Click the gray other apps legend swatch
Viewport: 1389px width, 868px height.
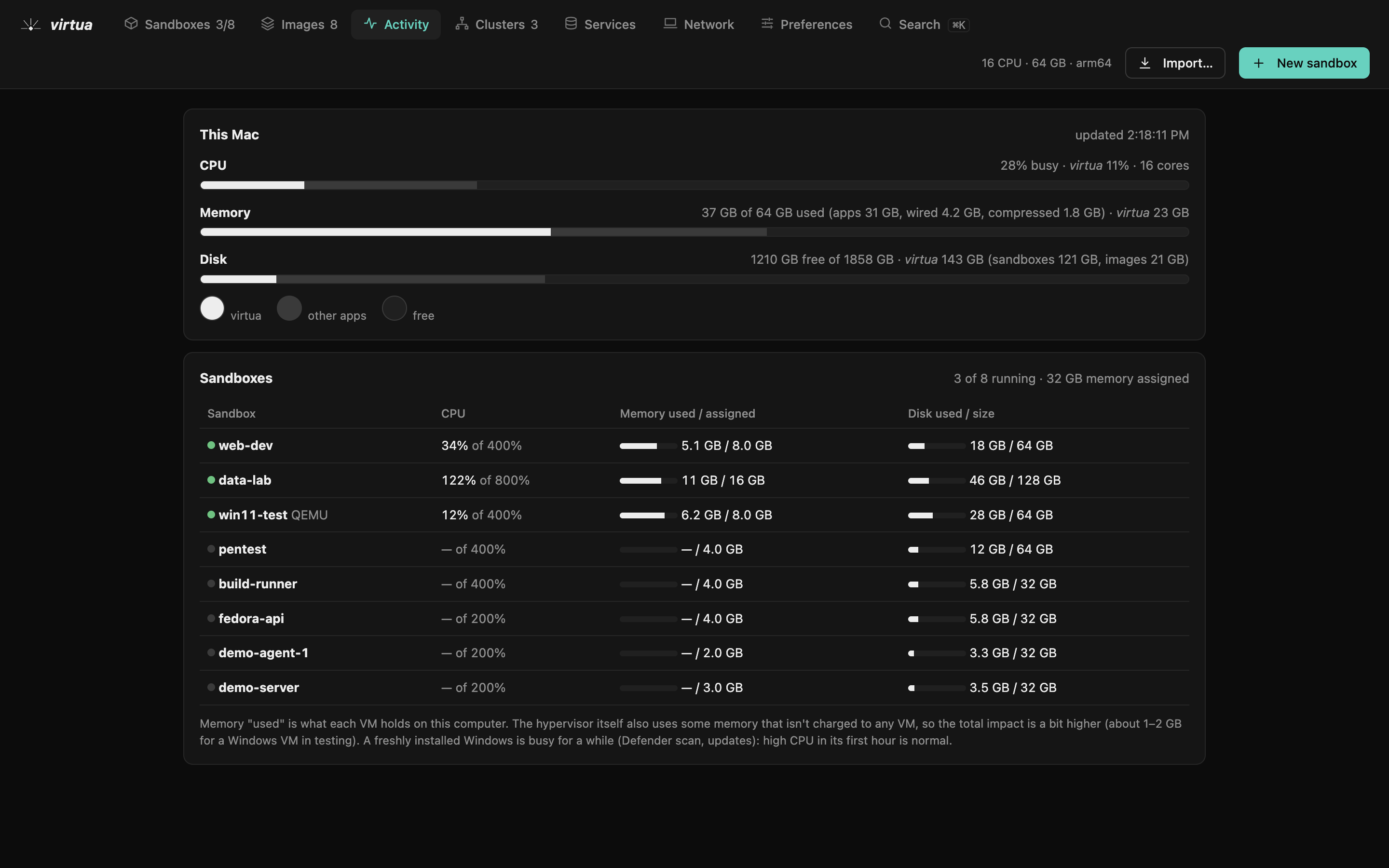289,308
